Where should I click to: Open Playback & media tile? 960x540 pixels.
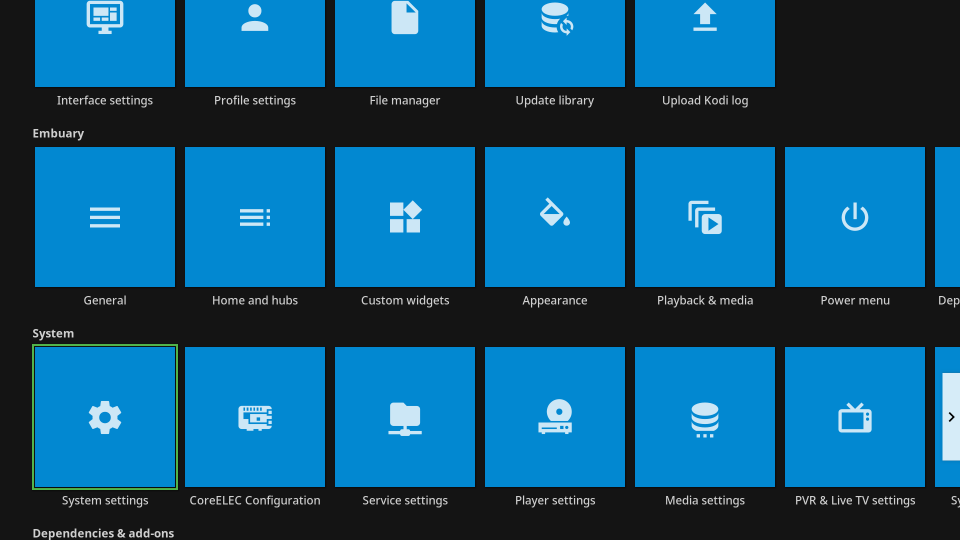click(705, 217)
